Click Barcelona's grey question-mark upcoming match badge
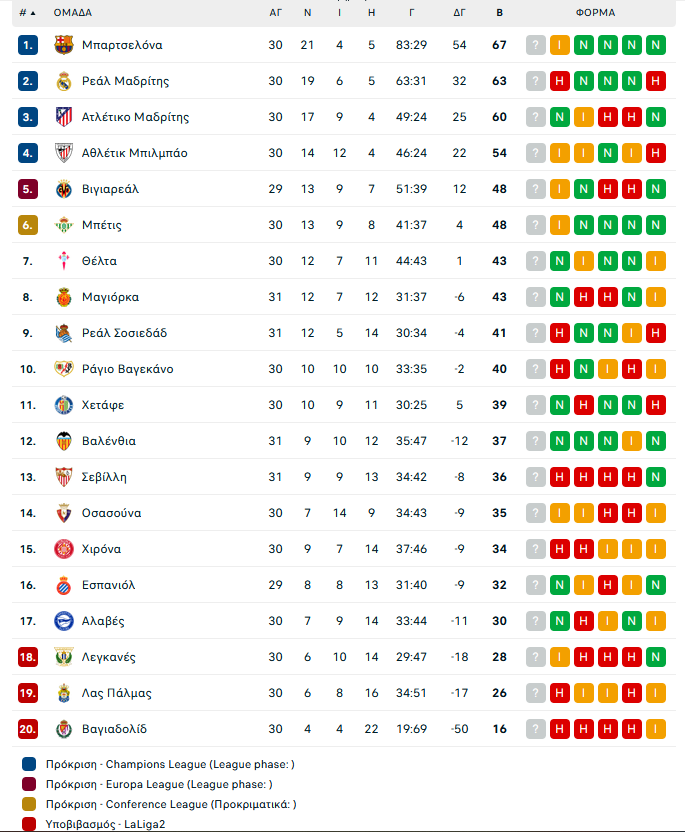Image resolution: width=685 pixels, height=832 pixels. point(536,45)
